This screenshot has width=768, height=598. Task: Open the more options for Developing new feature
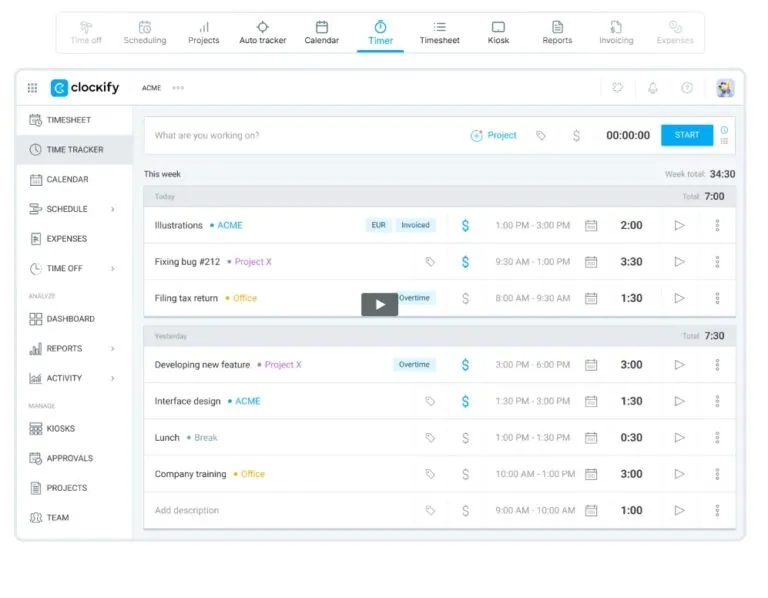point(717,364)
